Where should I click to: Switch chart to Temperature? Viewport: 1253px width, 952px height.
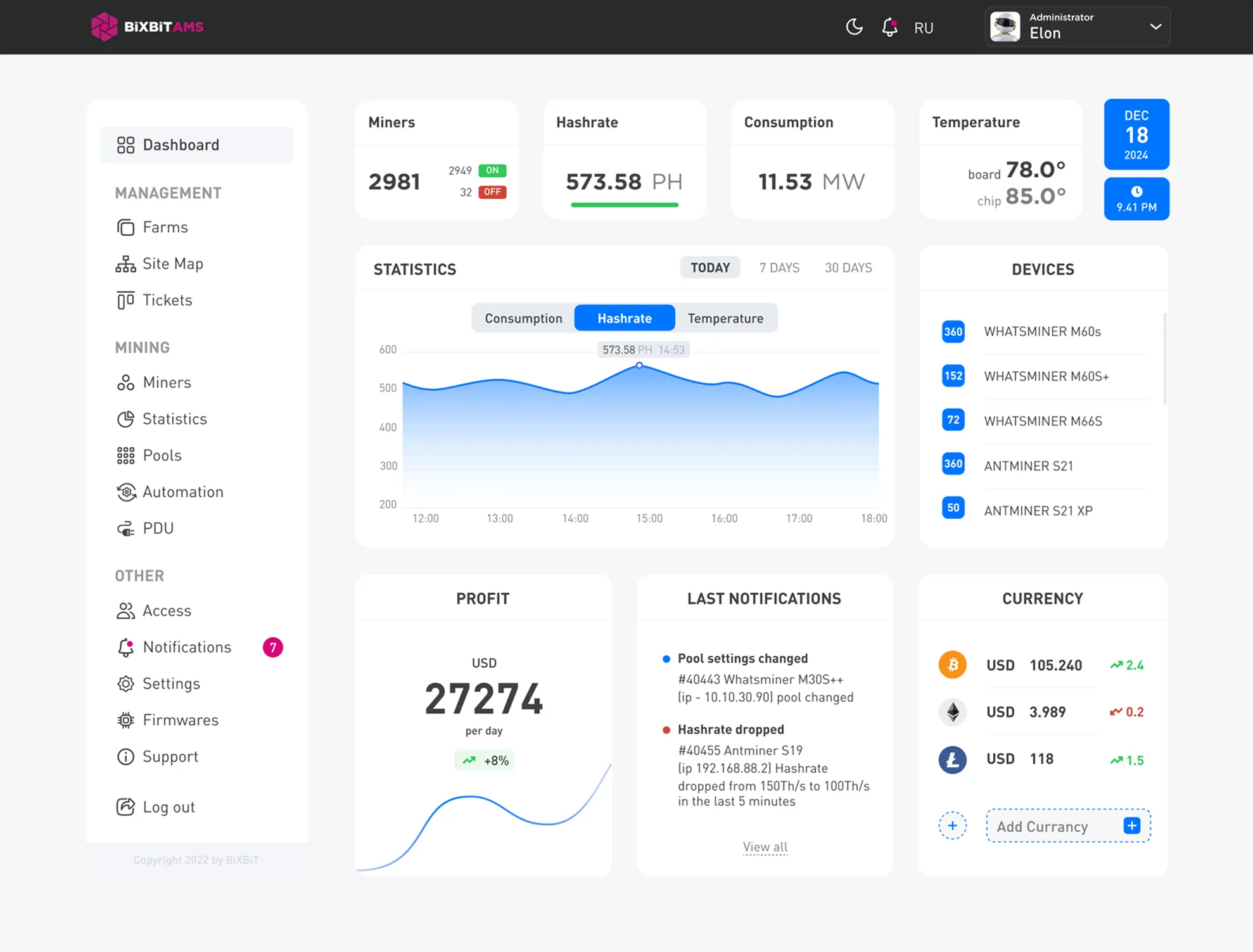click(725, 319)
